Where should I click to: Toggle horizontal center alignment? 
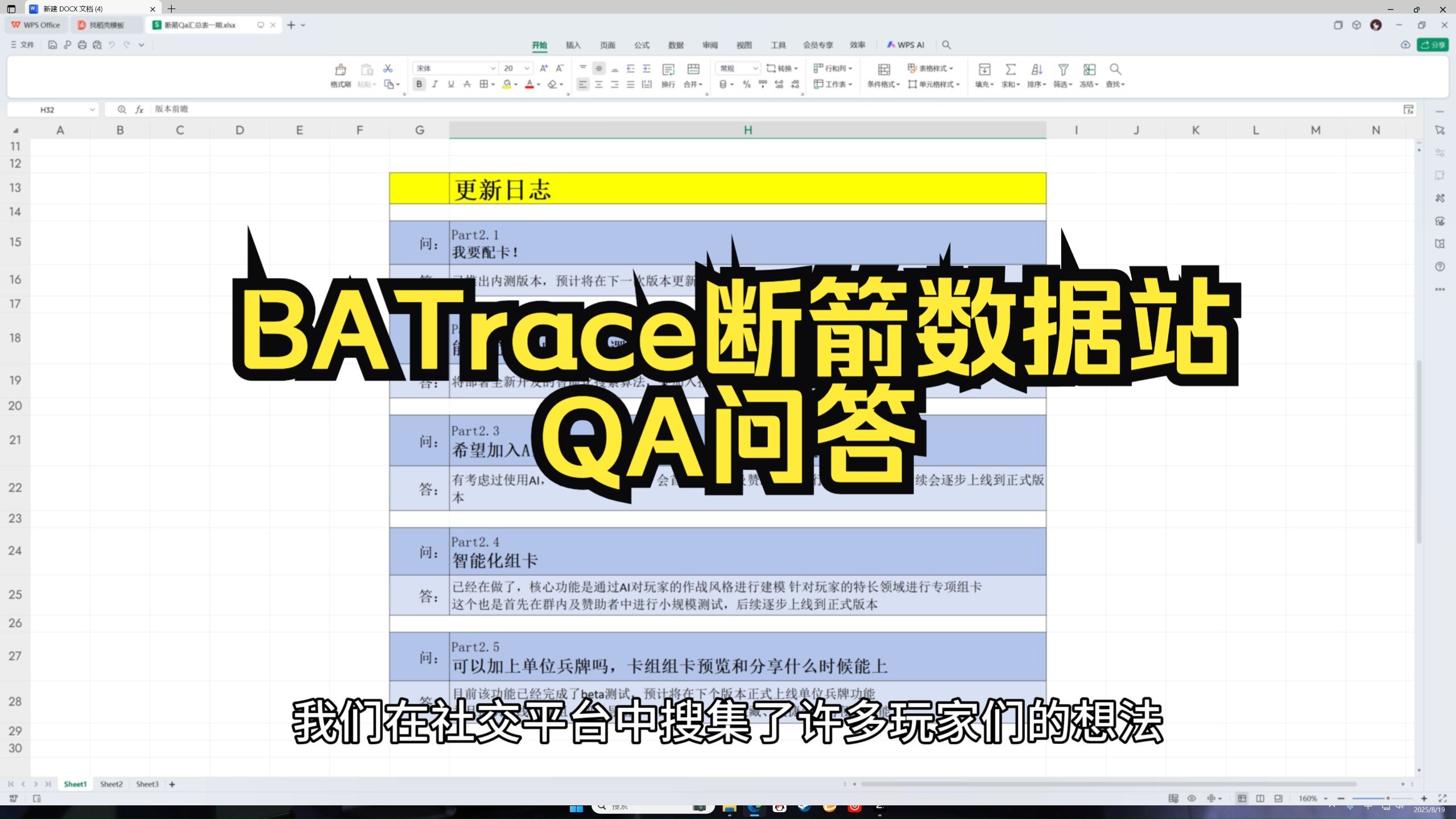[599, 84]
